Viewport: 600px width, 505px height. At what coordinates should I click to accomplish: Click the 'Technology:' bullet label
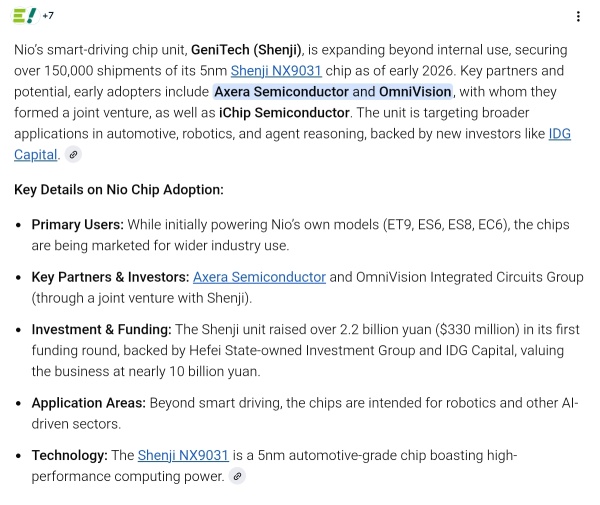[70, 455]
